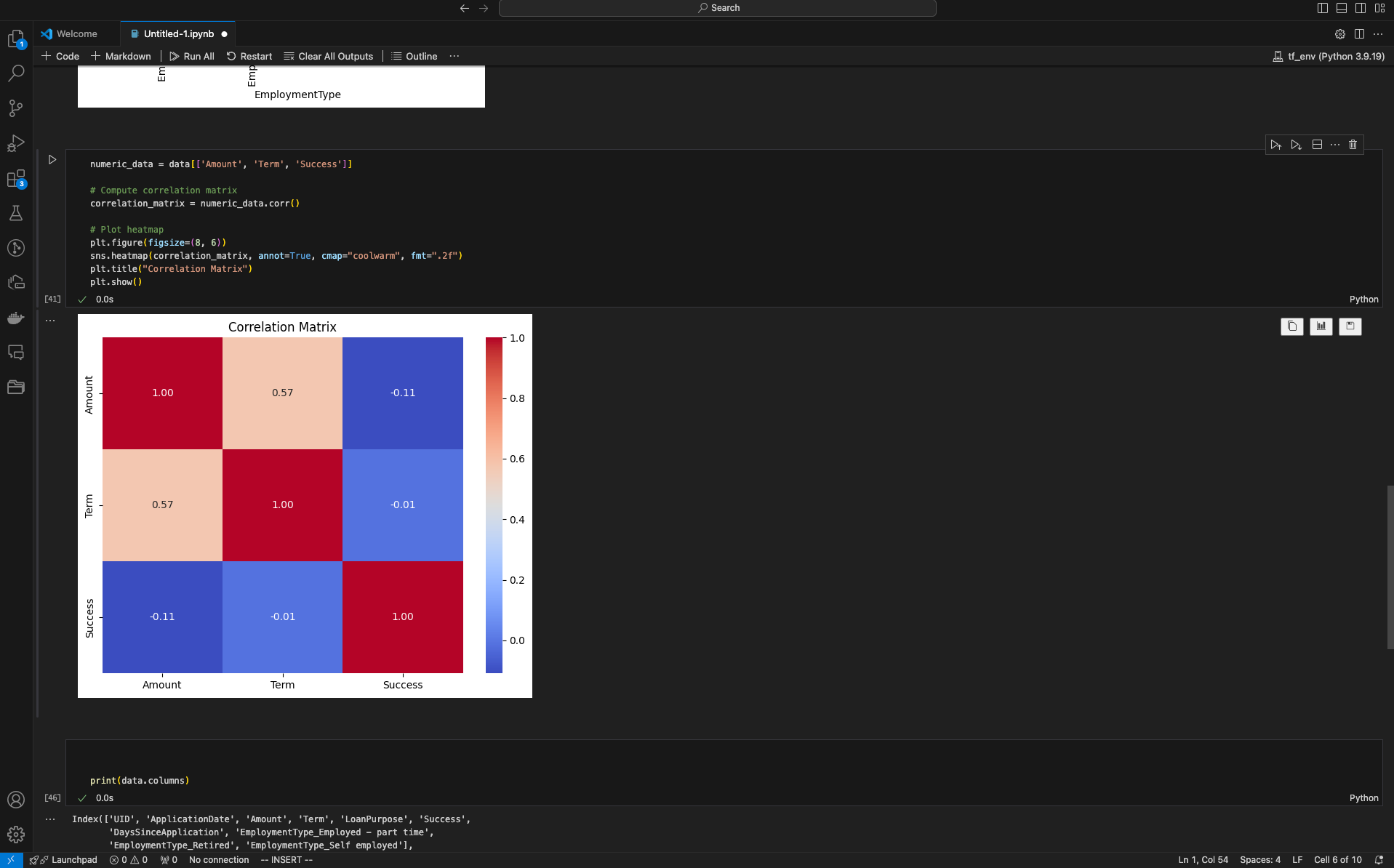Open the ports forwarded status item
1394x868 pixels.
[x=169, y=860]
